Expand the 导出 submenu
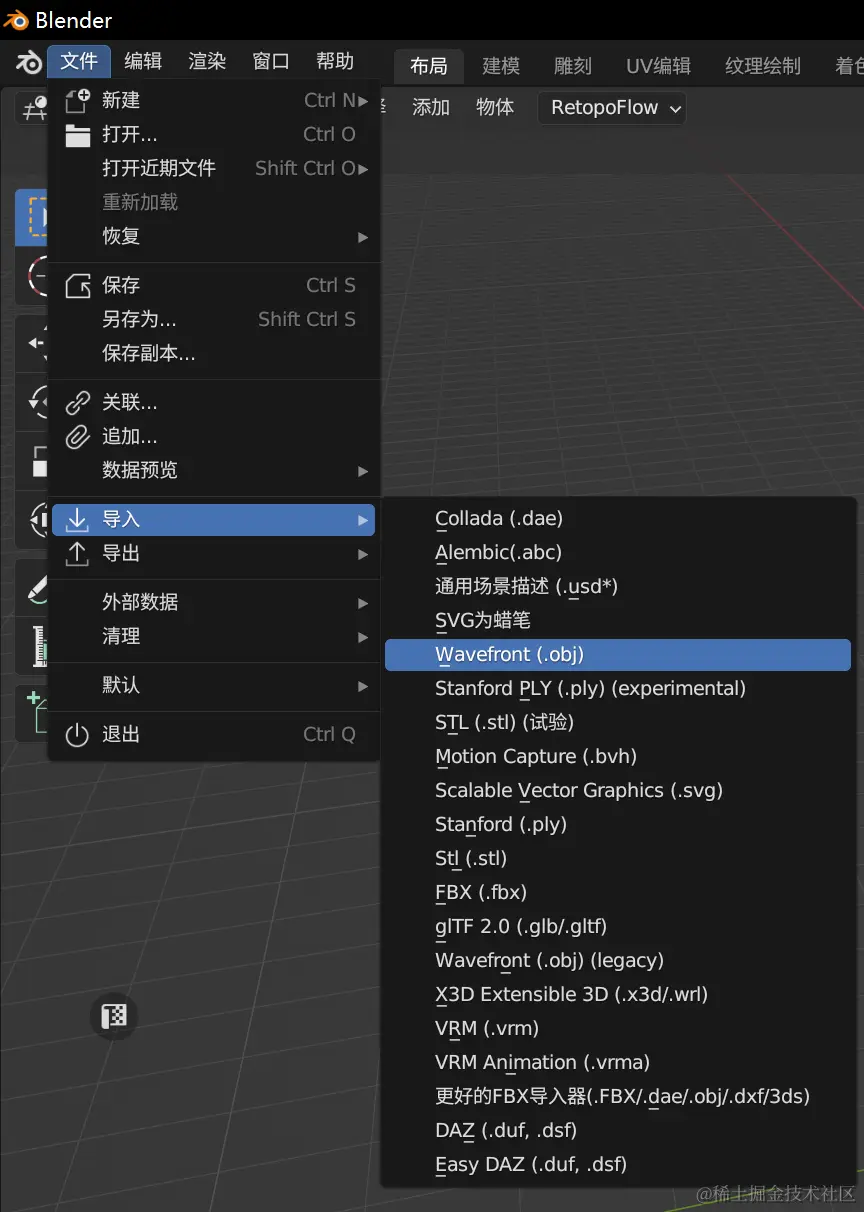The width and height of the screenshot is (864, 1212). tap(214, 553)
